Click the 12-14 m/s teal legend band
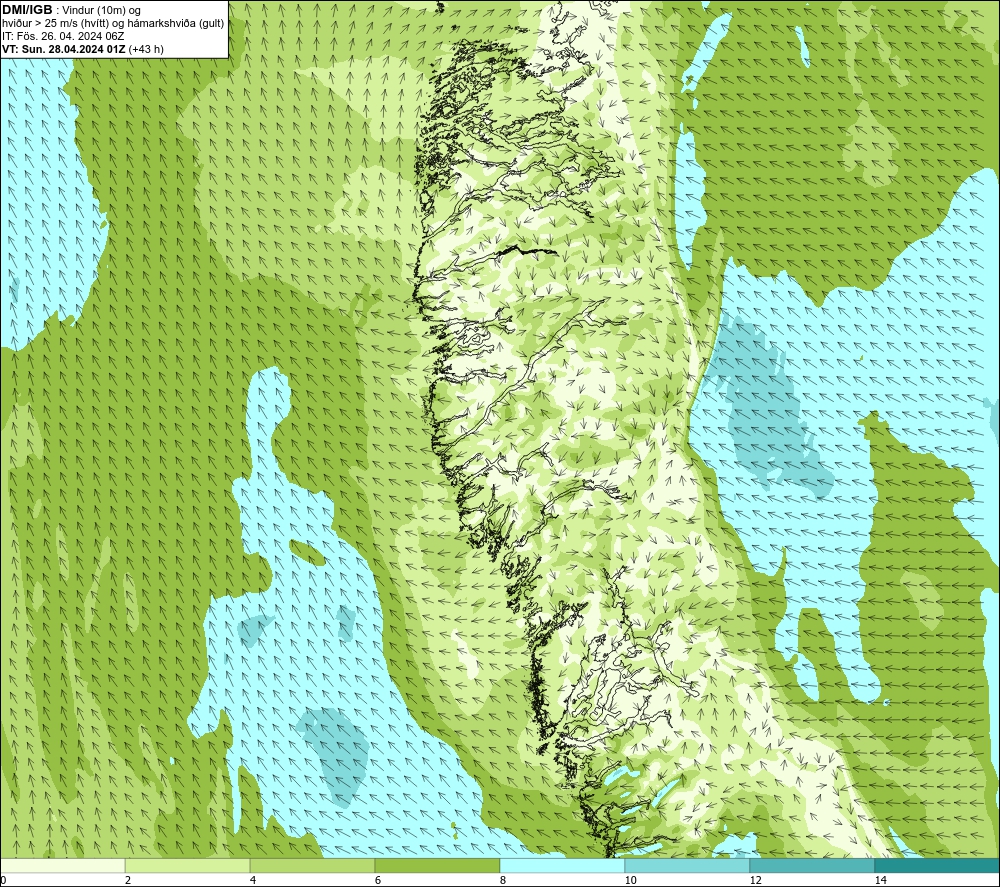Viewport: 1000px width, 887px height. coord(812,865)
